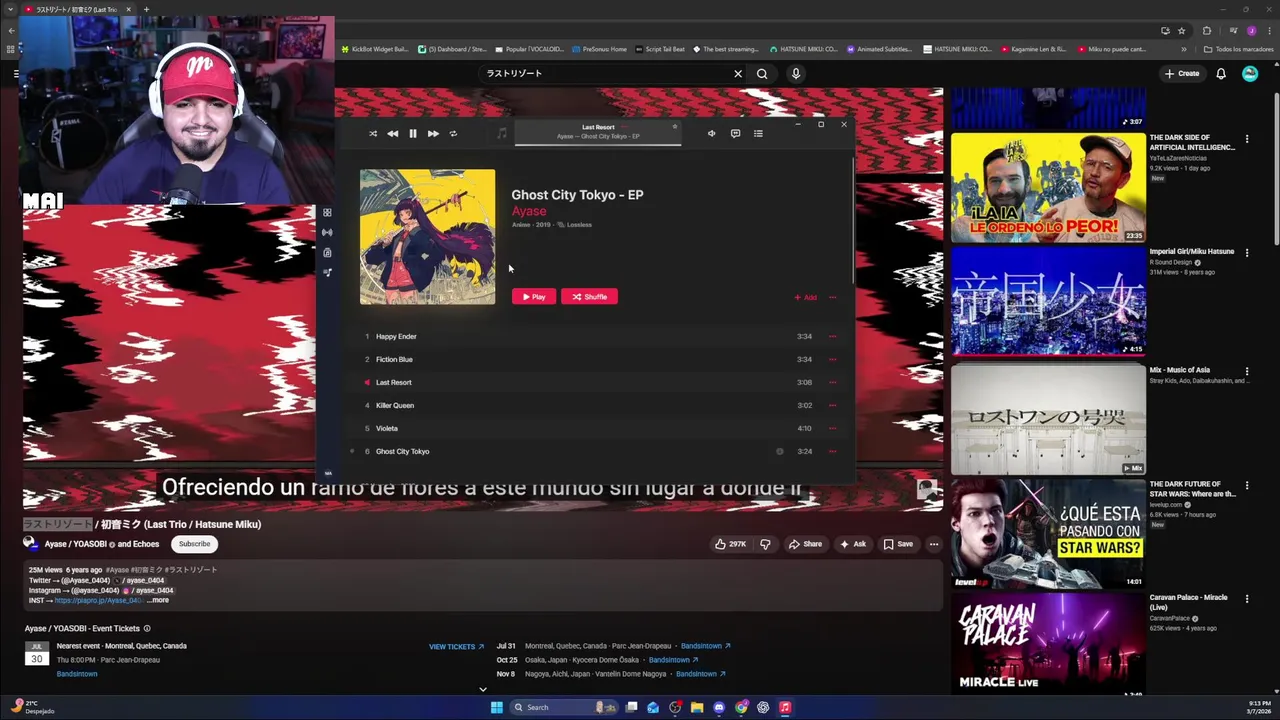Open more options for Killer Queen track
This screenshot has height=720, width=1280.
pos(832,406)
